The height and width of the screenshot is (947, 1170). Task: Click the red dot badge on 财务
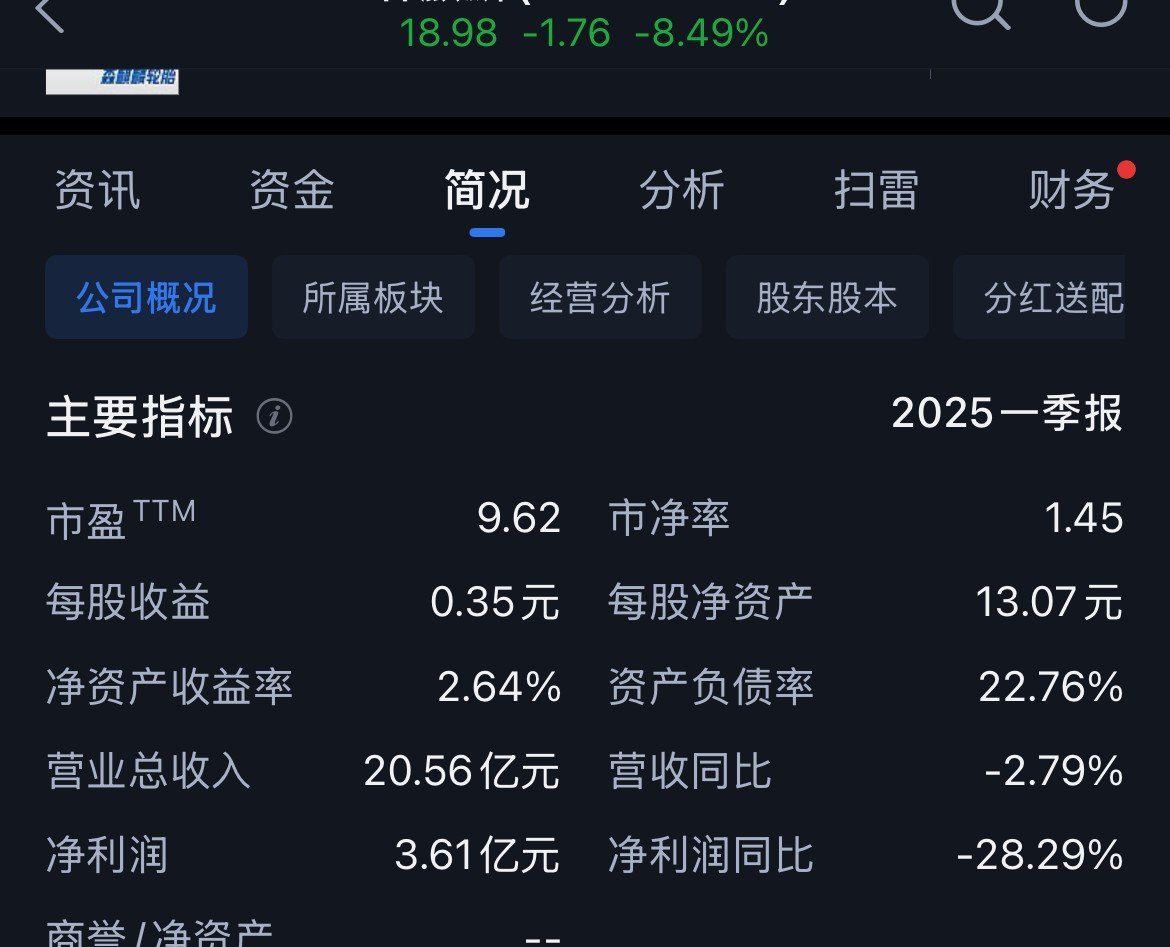point(1125,168)
